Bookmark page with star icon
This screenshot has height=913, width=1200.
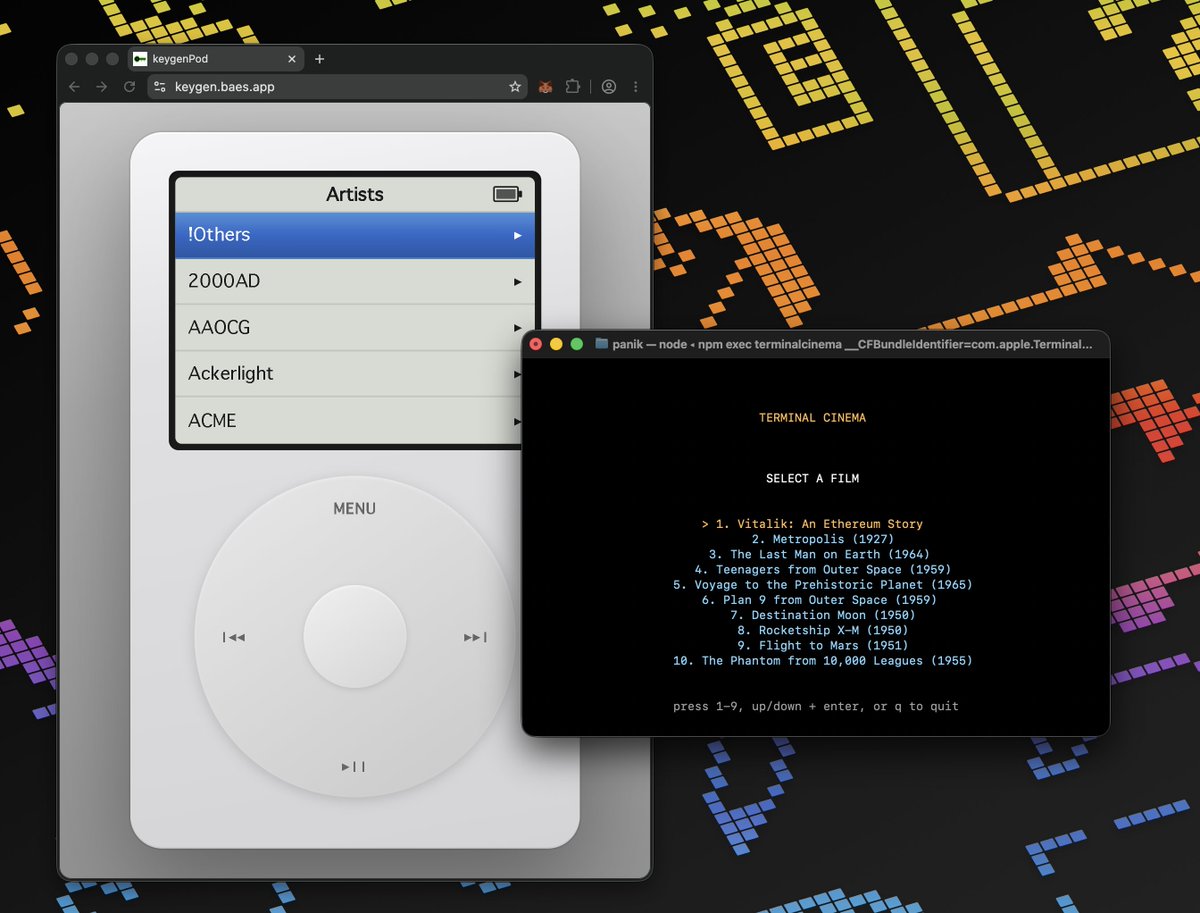tap(515, 87)
